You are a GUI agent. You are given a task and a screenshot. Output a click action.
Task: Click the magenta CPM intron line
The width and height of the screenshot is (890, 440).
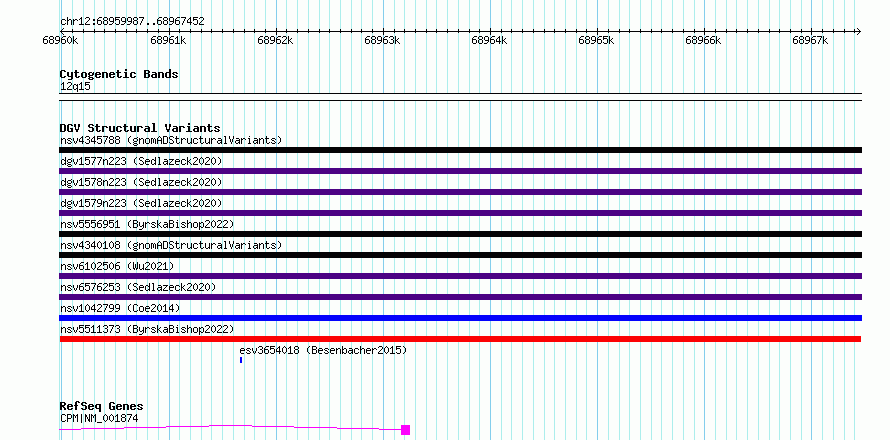[x=230, y=427]
